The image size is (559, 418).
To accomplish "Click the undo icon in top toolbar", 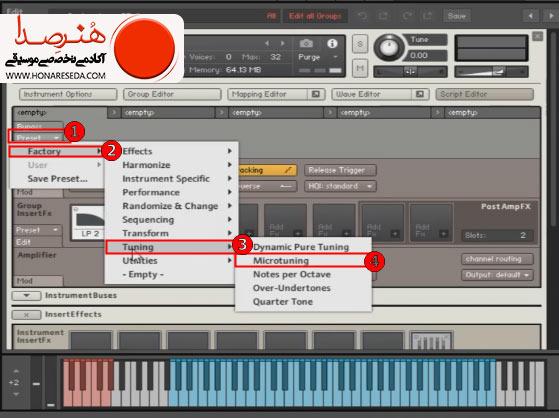I will point(362,16).
